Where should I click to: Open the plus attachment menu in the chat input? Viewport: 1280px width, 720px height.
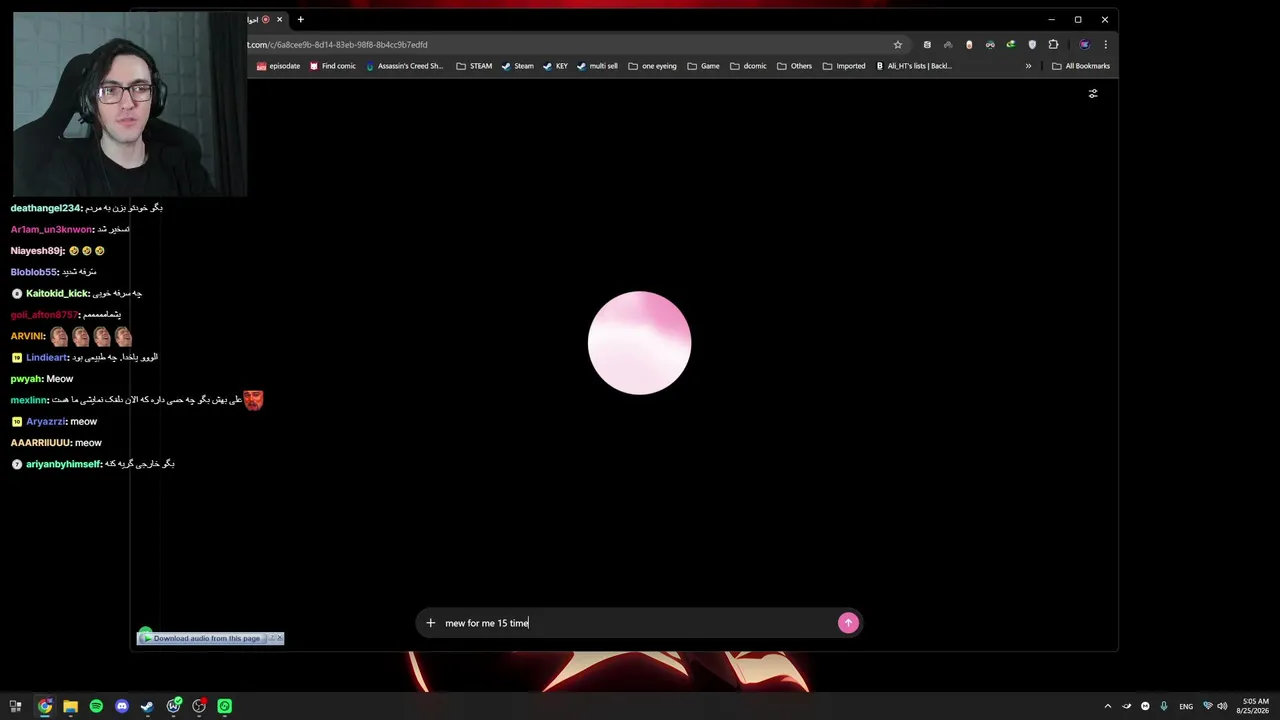coord(431,623)
